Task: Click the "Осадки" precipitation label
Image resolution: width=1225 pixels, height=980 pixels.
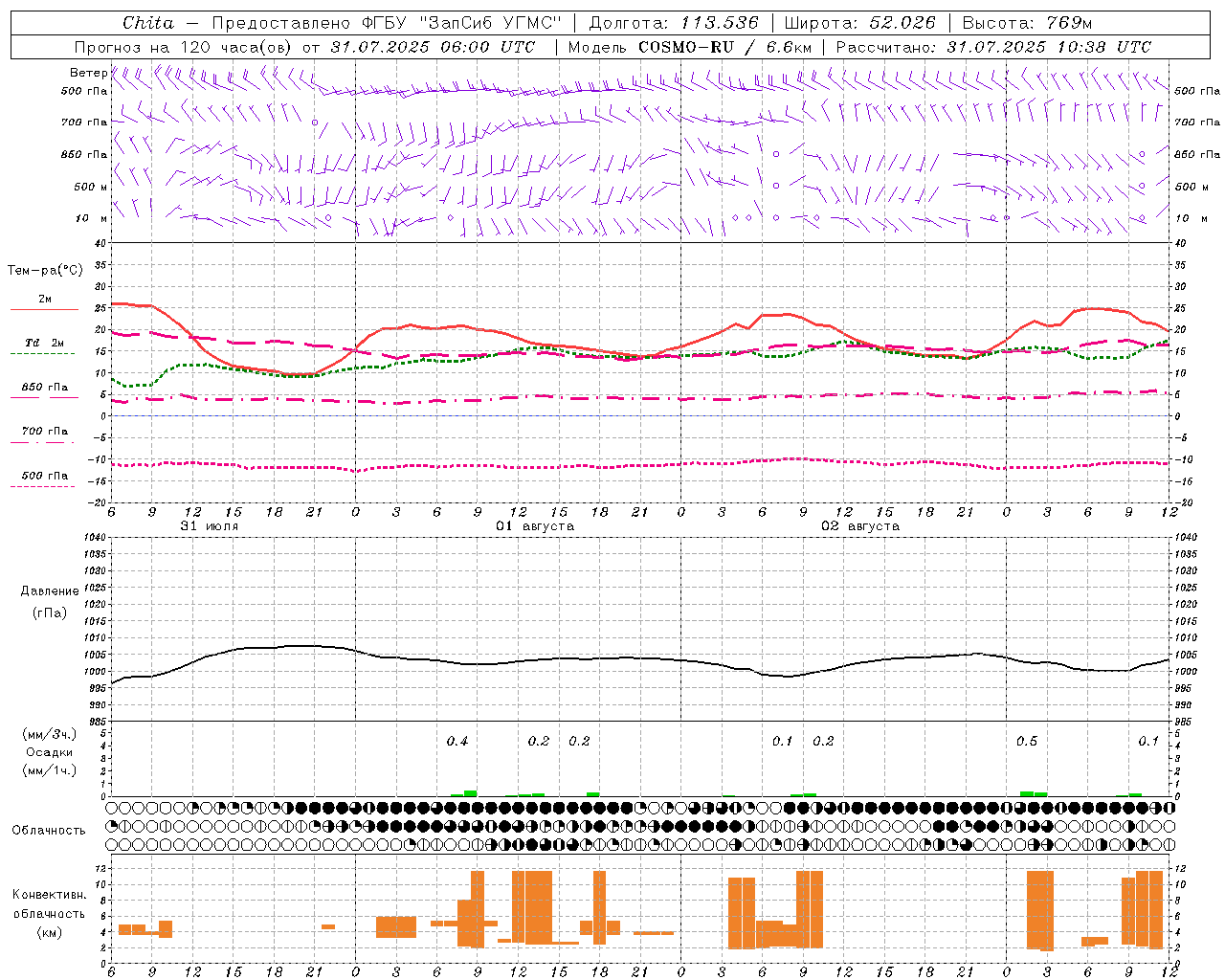Action: pos(49,752)
